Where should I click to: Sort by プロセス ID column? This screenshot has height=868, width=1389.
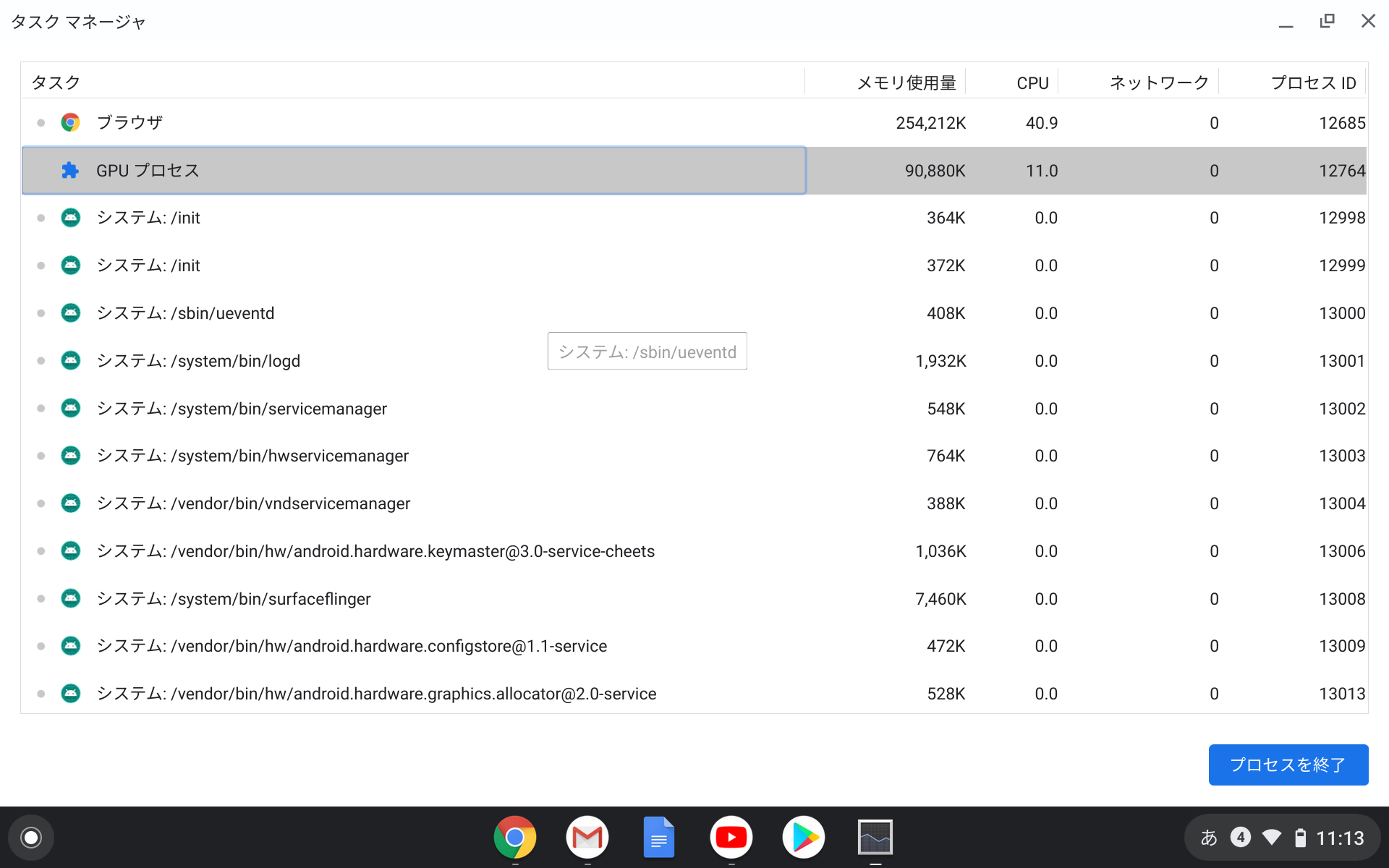(x=1314, y=82)
